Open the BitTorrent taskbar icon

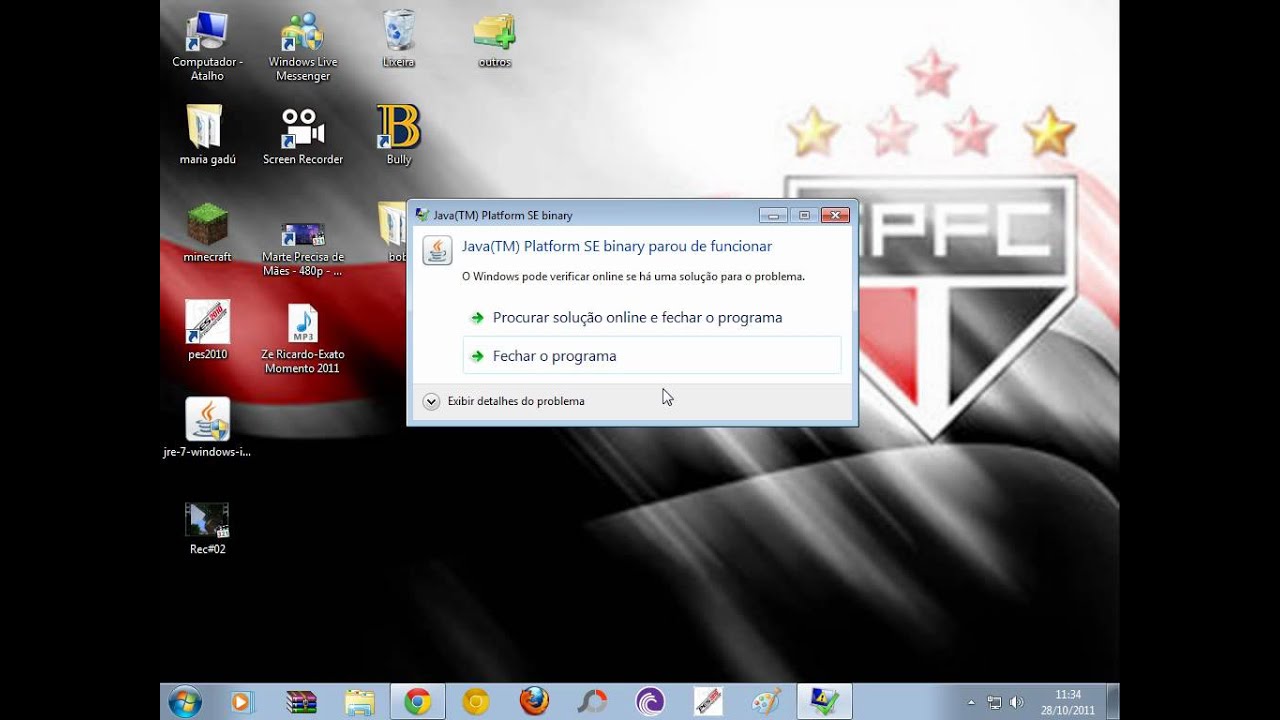coord(650,702)
